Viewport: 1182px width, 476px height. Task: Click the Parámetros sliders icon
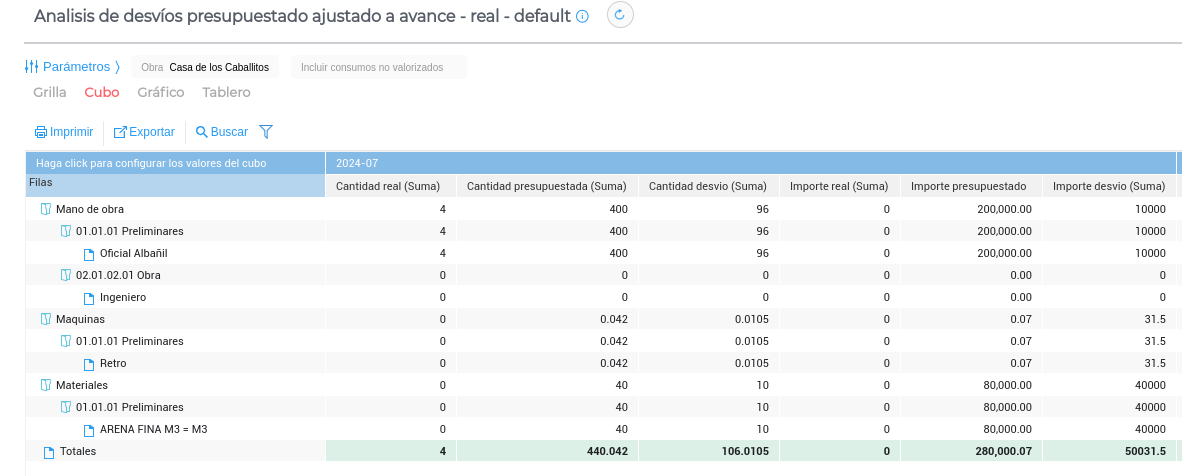(x=32, y=67)
